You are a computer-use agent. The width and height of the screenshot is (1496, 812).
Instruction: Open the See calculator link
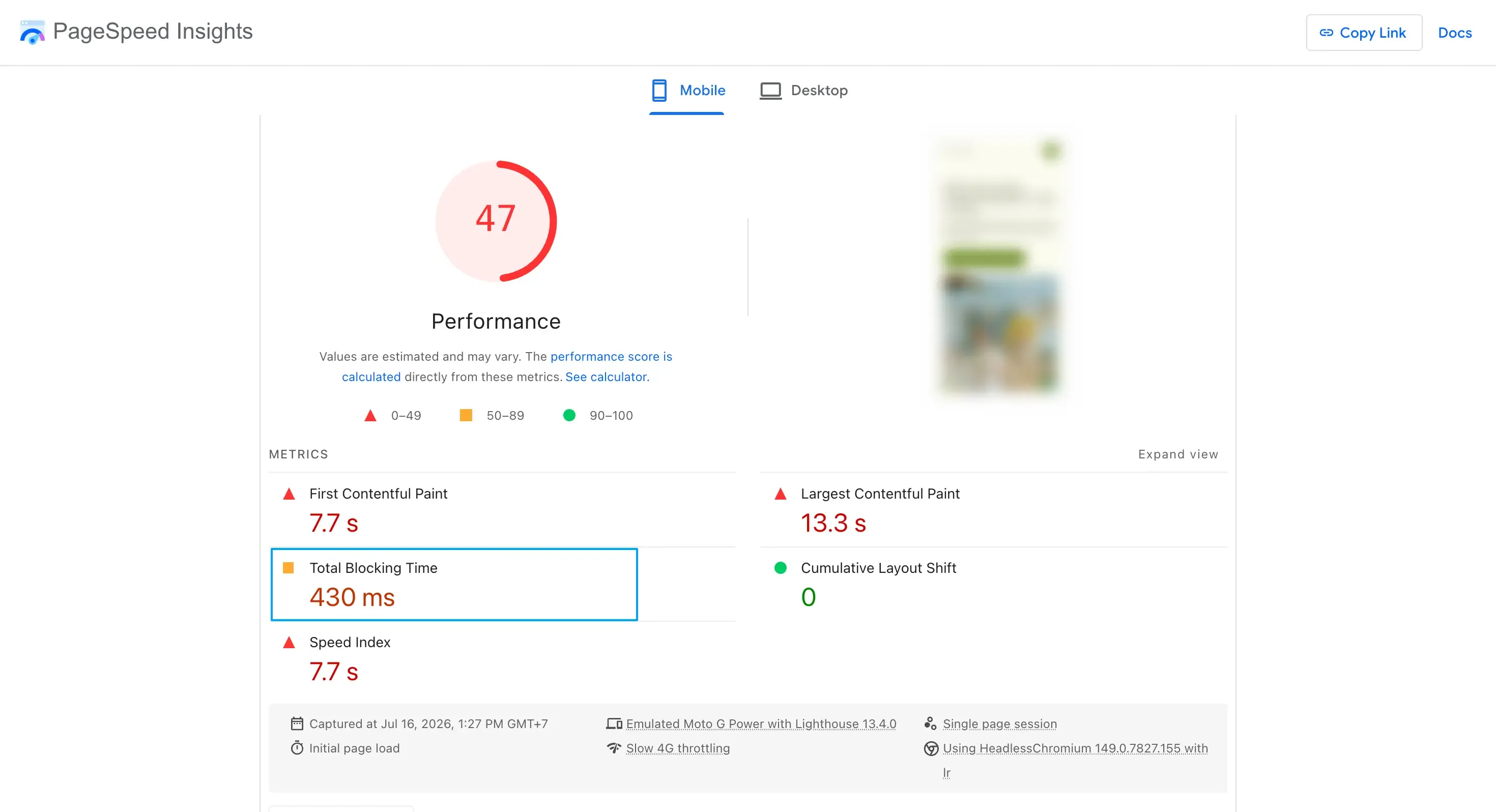coord(607,377)
